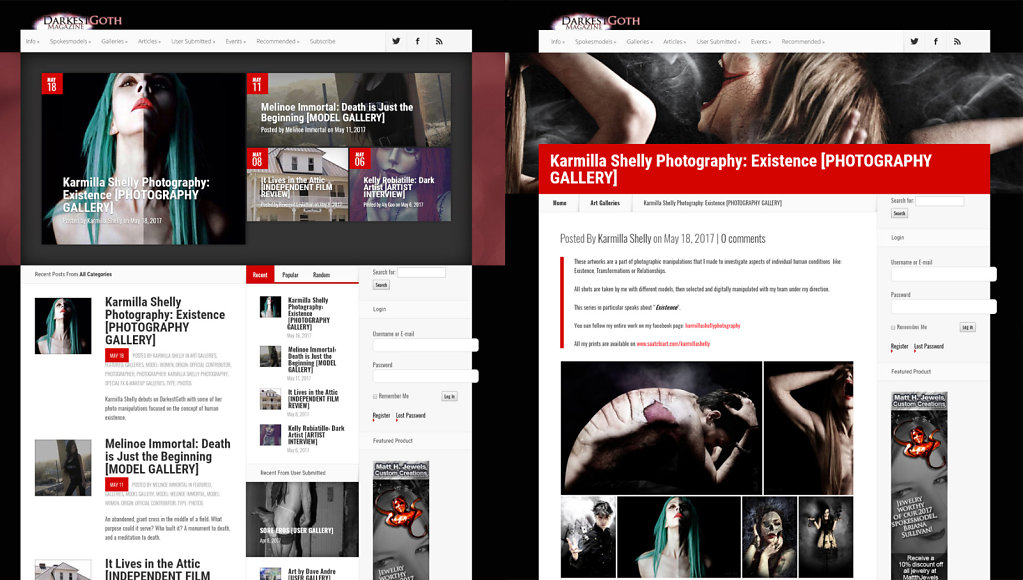1023x580 pixels.
Task: Expand Recommended menu on left page
Action: [x=278, y=41]
